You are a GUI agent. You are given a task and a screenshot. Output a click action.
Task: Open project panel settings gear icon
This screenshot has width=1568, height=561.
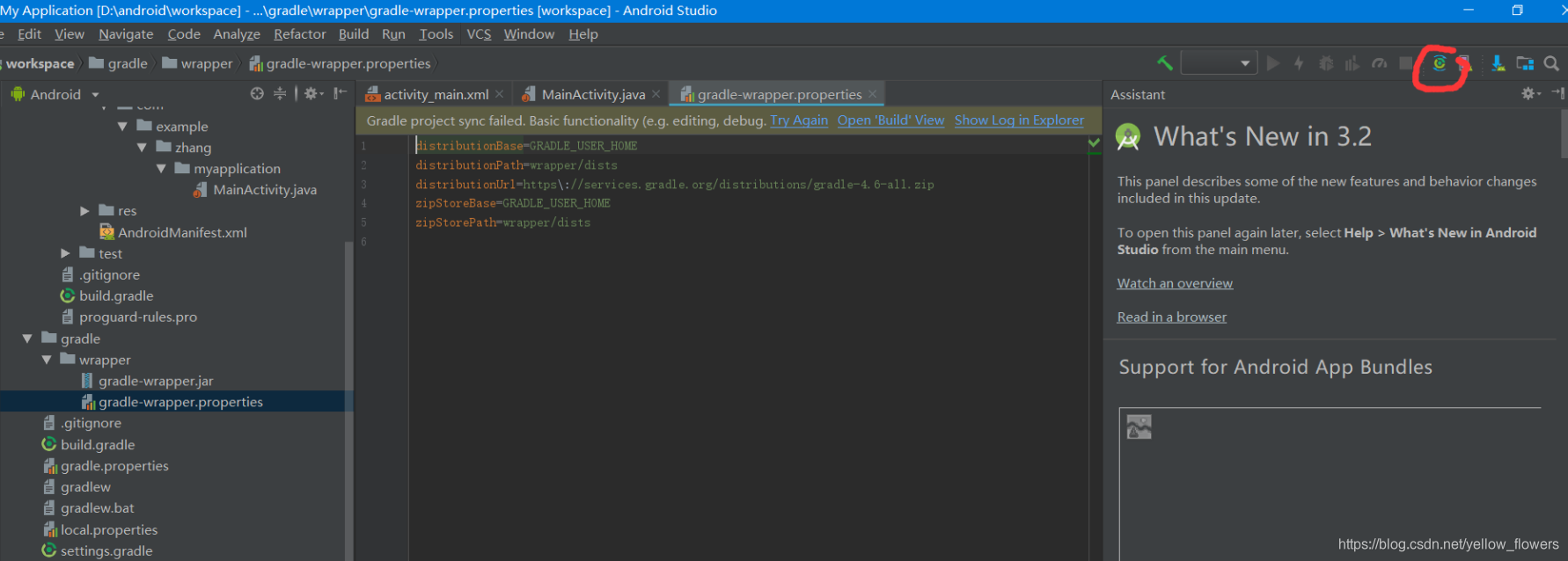pos(313,93)
